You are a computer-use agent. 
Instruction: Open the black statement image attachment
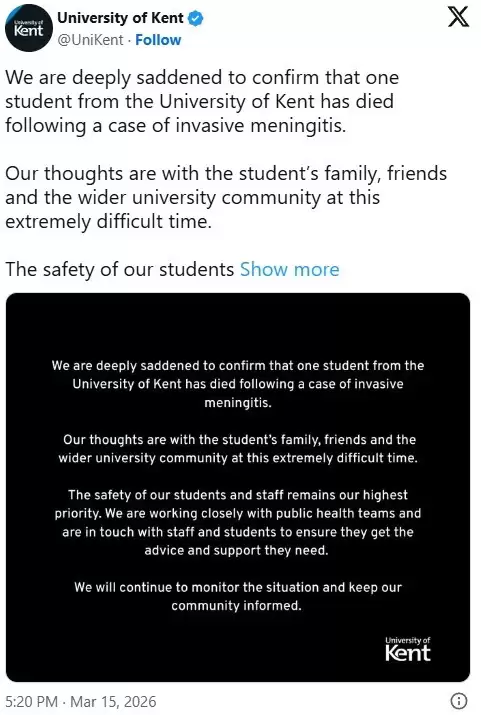(238, 487)
